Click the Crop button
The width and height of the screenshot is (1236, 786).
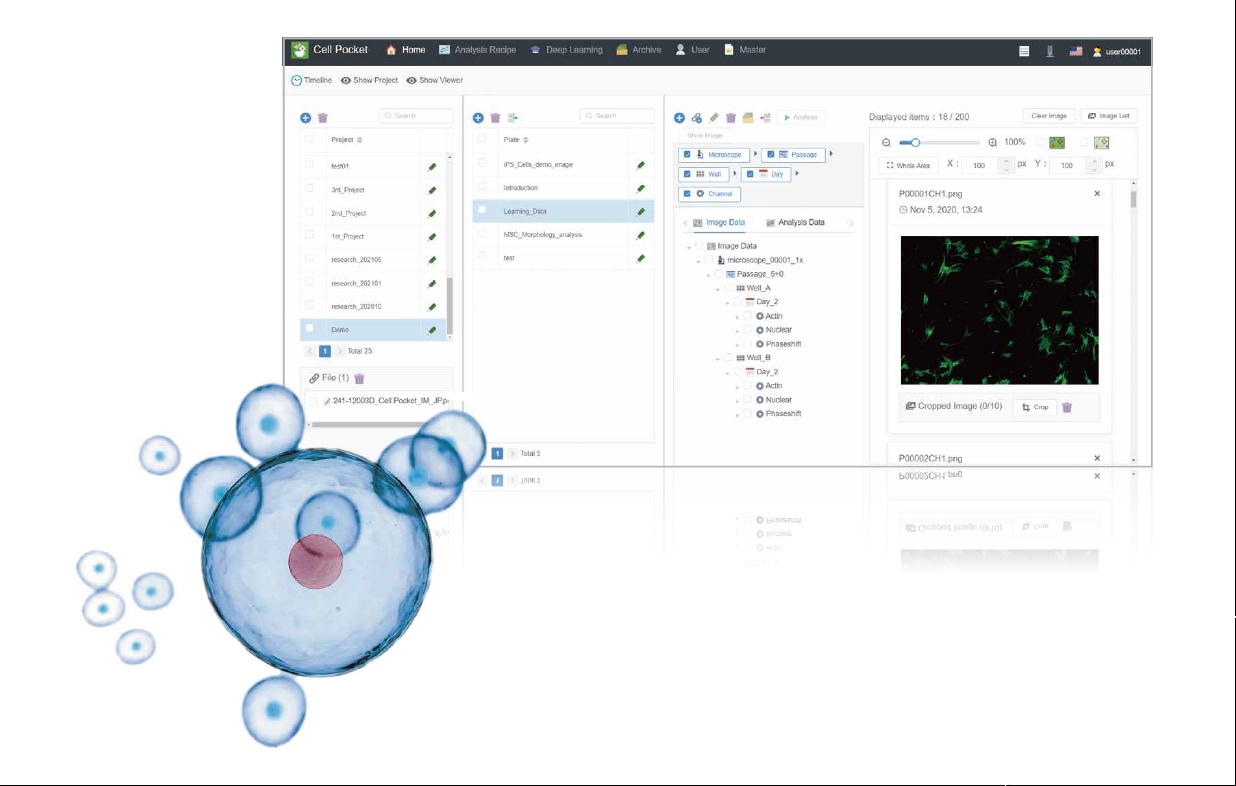tap(1034, 408)
